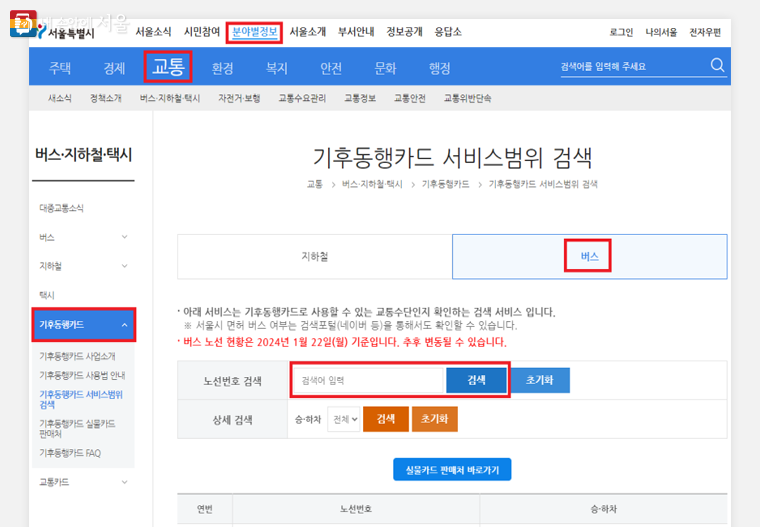Open 기후동행카드 사용법 안내 sidebar link
The height and width of the screenshot is (527, 760).
click(82, 375)
